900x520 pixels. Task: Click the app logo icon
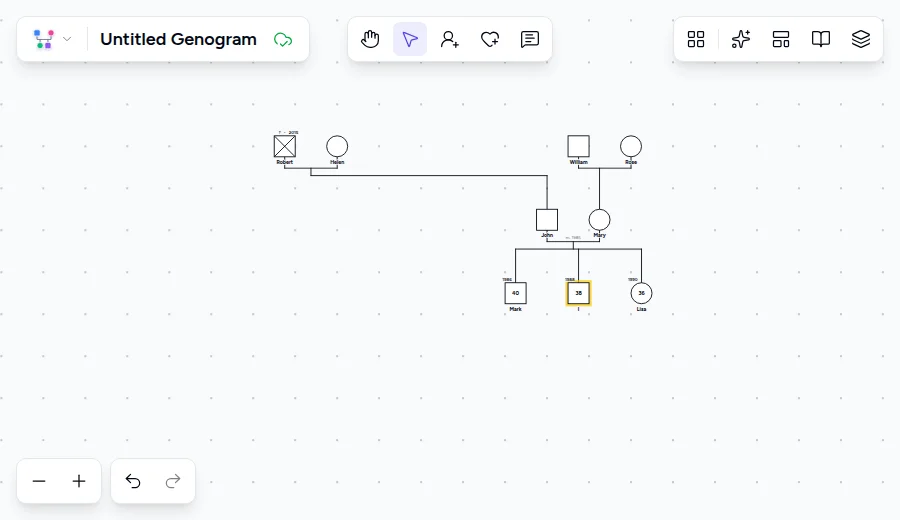point(44,39)
